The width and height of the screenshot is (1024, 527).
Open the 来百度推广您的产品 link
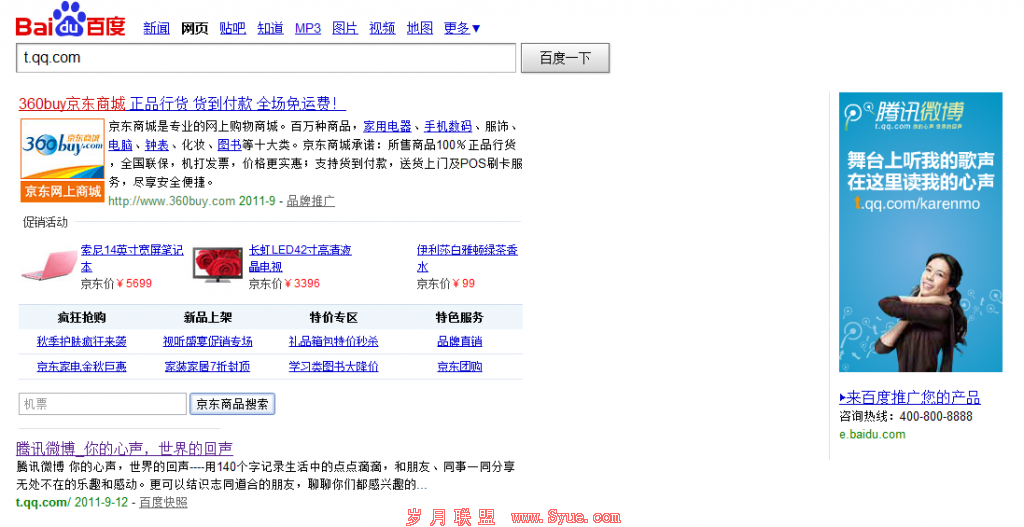(x=910, y=397)
